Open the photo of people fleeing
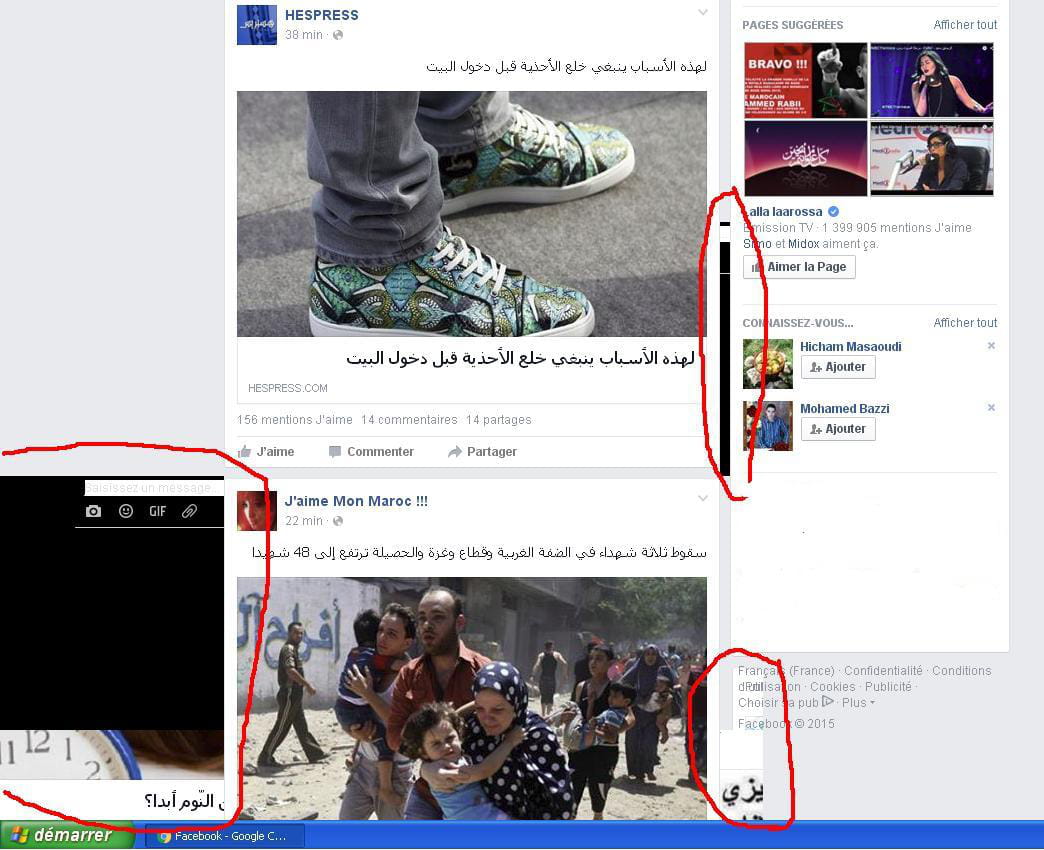The height and width of the screenshot is (850, 1044). [472, 698]
